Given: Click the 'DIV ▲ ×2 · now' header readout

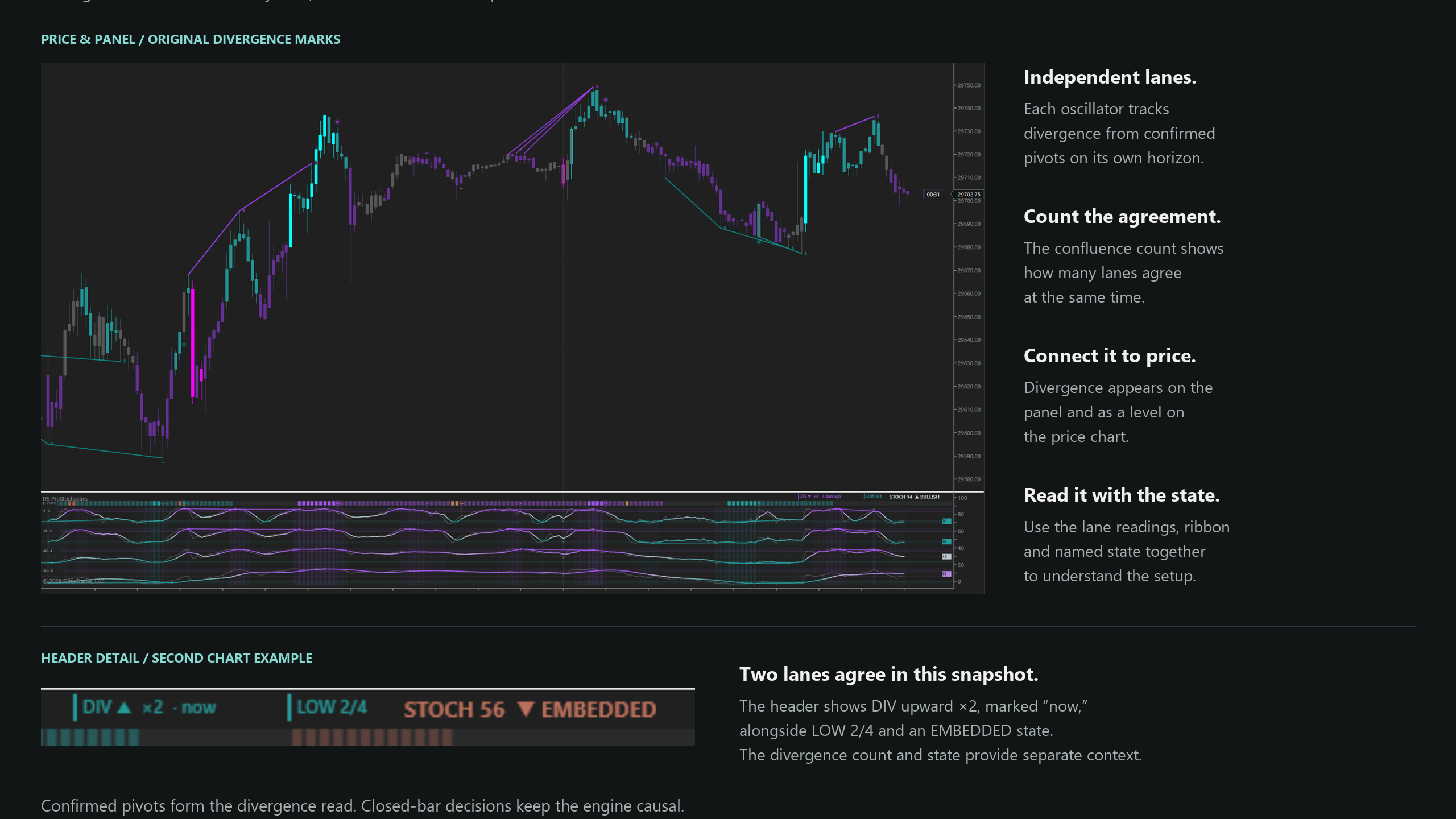Looking at the screenshot, I should [145, 707].
